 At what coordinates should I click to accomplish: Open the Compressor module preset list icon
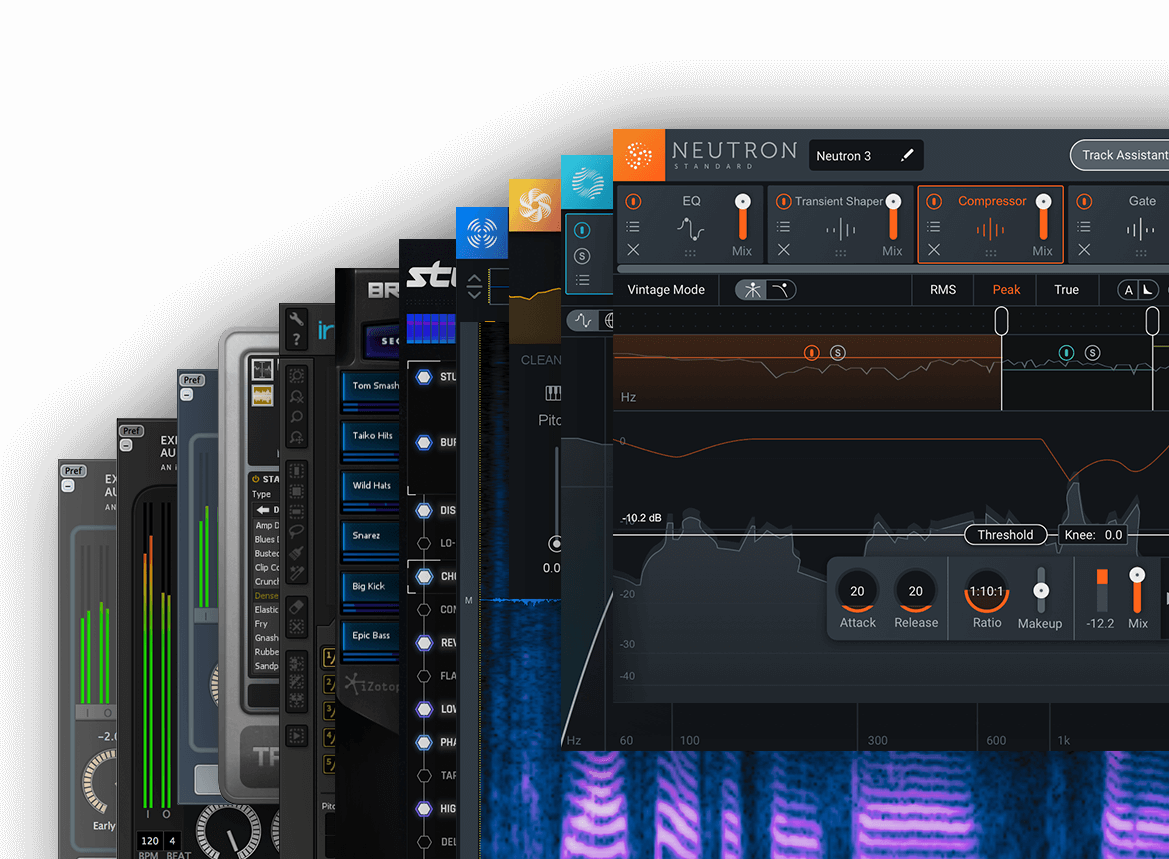click(933, 227)
